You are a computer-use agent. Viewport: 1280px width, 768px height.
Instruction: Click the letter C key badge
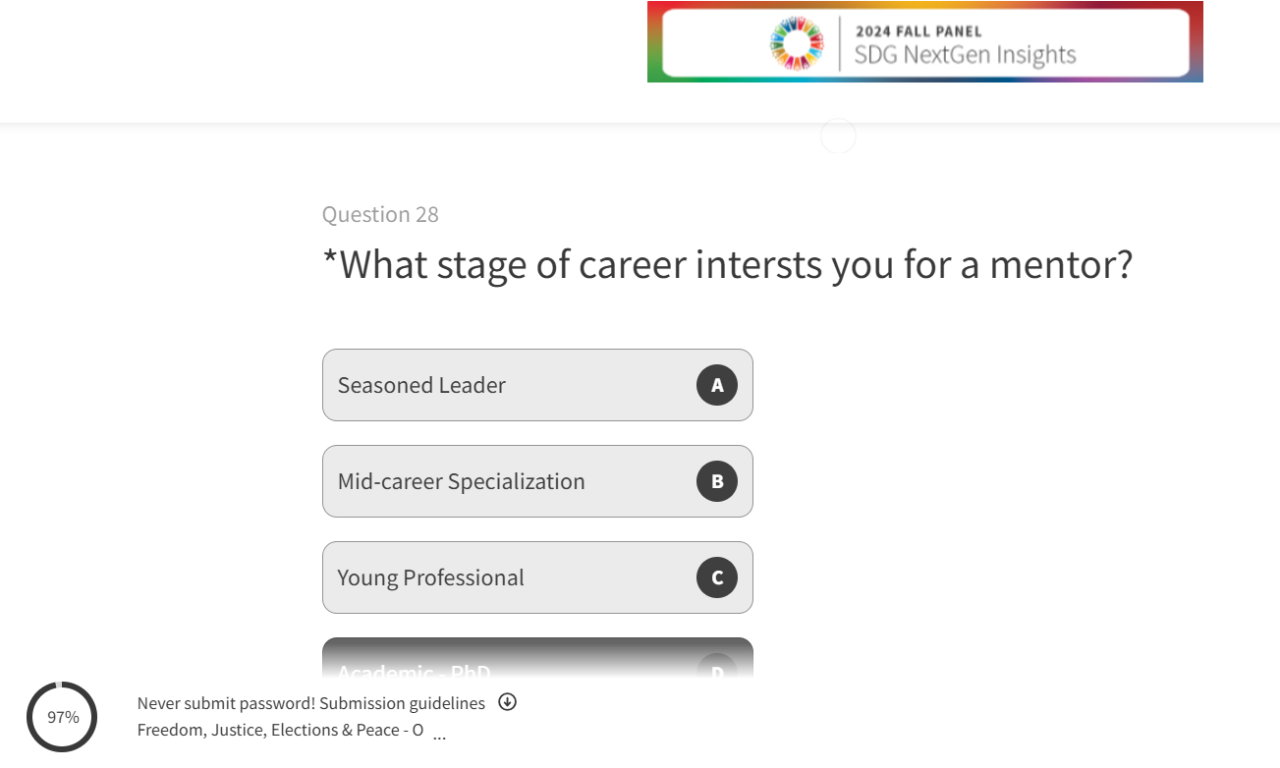(717, 577)
